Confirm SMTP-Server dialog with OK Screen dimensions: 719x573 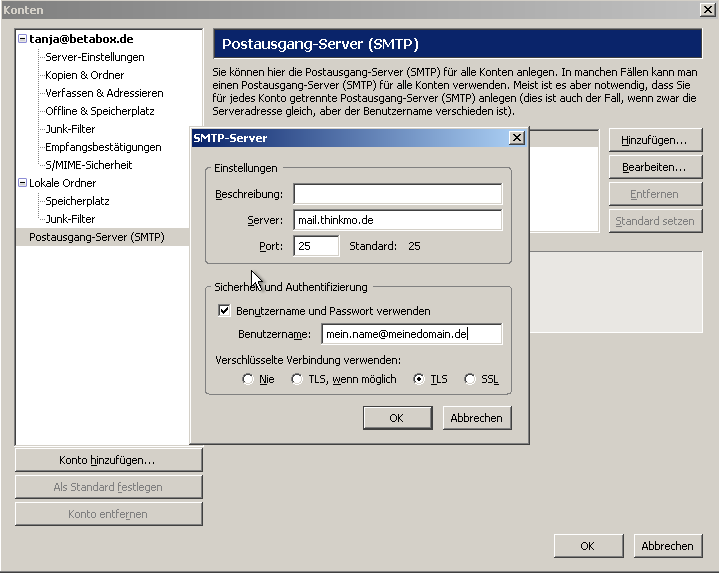pyautogui.click(x=396, y=418)
